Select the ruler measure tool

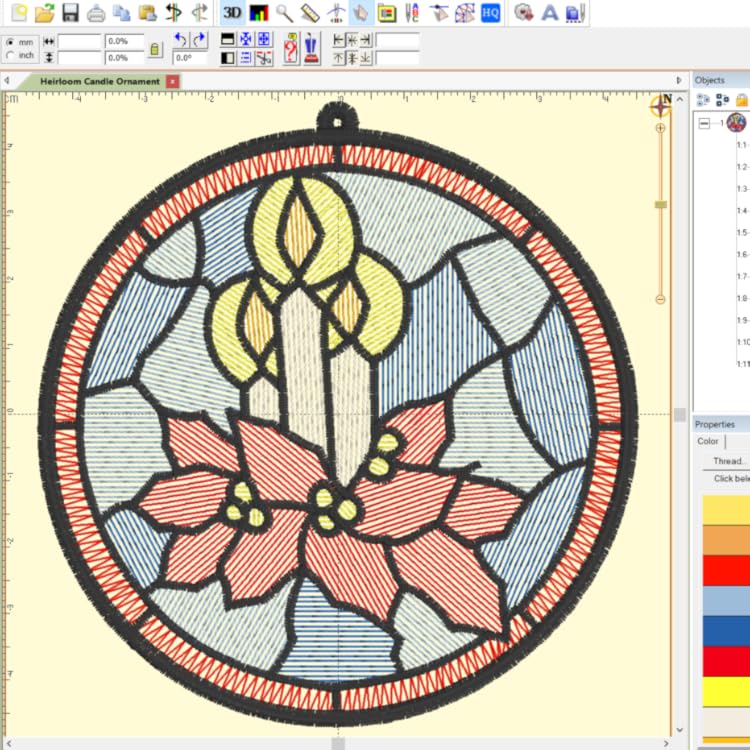pyautogui.click(x=310, y=13)
